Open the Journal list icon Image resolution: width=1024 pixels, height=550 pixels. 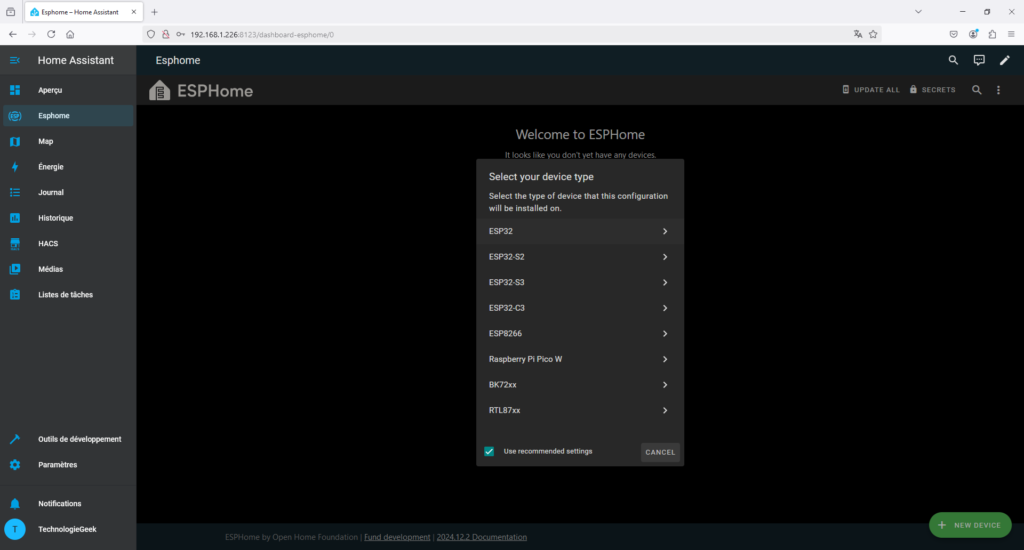14,192
